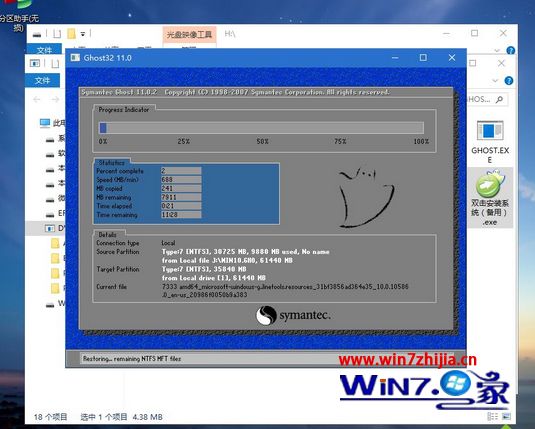The height and width of the screenshot is (429, 535).
Task: Click the search magnifier icon
Action: click(x=499, y=100)
